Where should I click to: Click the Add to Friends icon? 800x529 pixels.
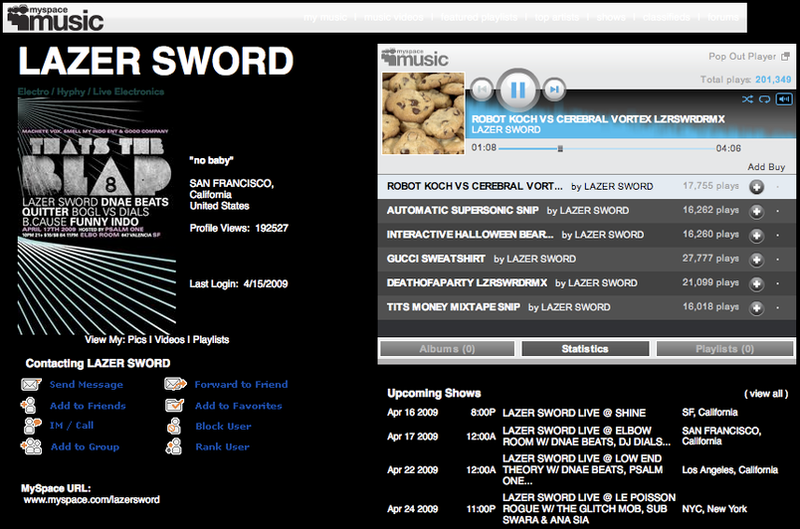[x=29, y=406]
